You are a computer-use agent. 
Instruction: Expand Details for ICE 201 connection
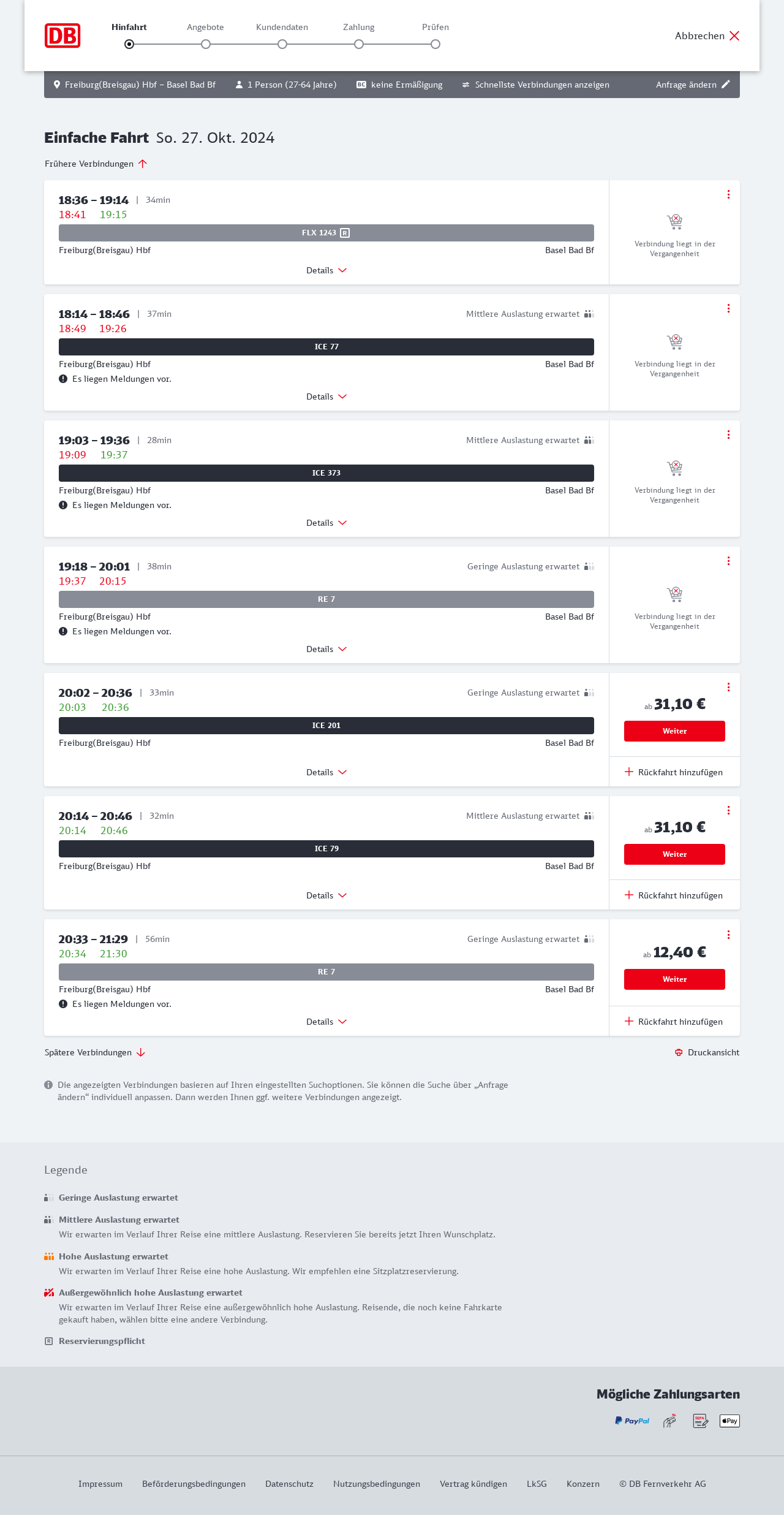pos(326,772)
